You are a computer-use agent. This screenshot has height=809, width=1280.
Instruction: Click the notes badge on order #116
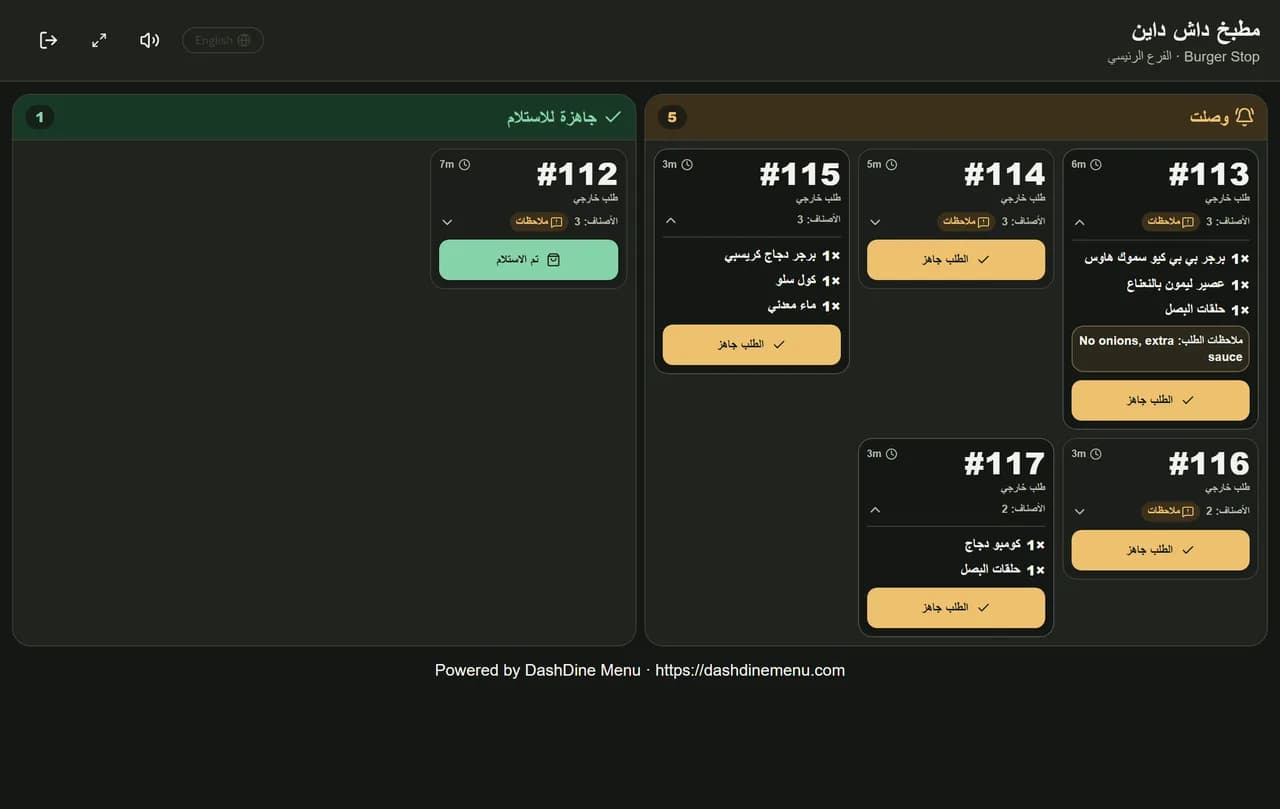[x=1171, y=511]
